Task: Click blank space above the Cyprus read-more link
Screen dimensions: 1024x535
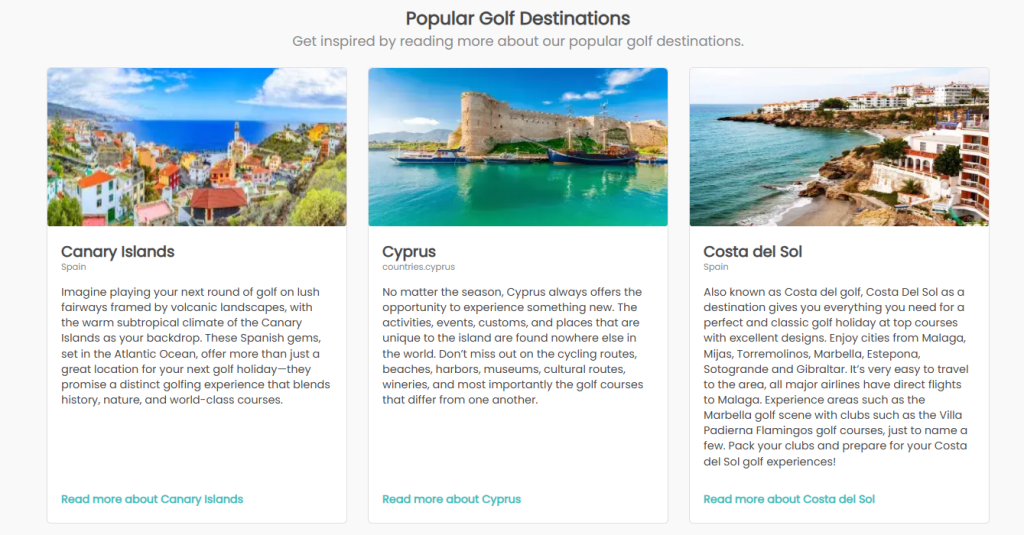Action: [x=518, y=450]
